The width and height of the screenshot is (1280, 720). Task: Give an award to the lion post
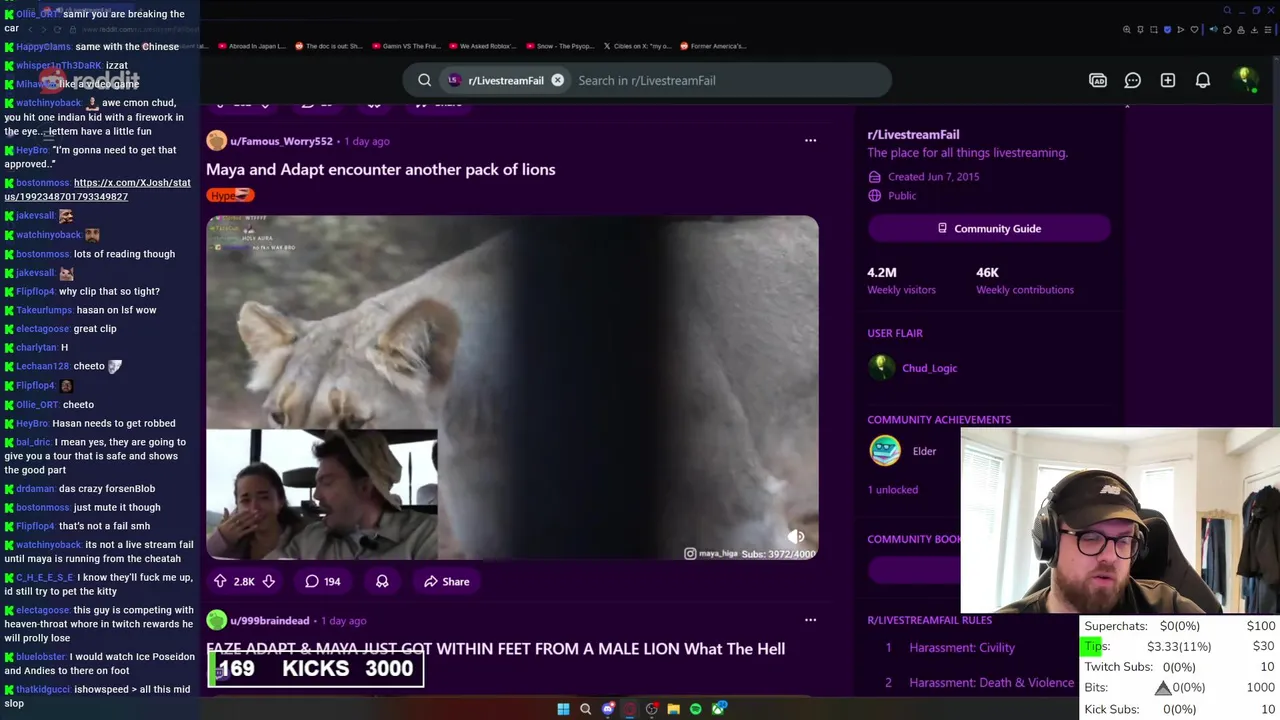[382, 581]
